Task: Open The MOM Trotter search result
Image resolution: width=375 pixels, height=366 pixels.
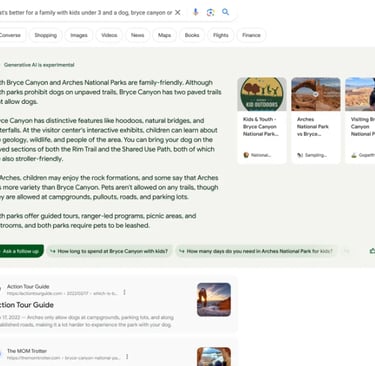Action: 27,351
